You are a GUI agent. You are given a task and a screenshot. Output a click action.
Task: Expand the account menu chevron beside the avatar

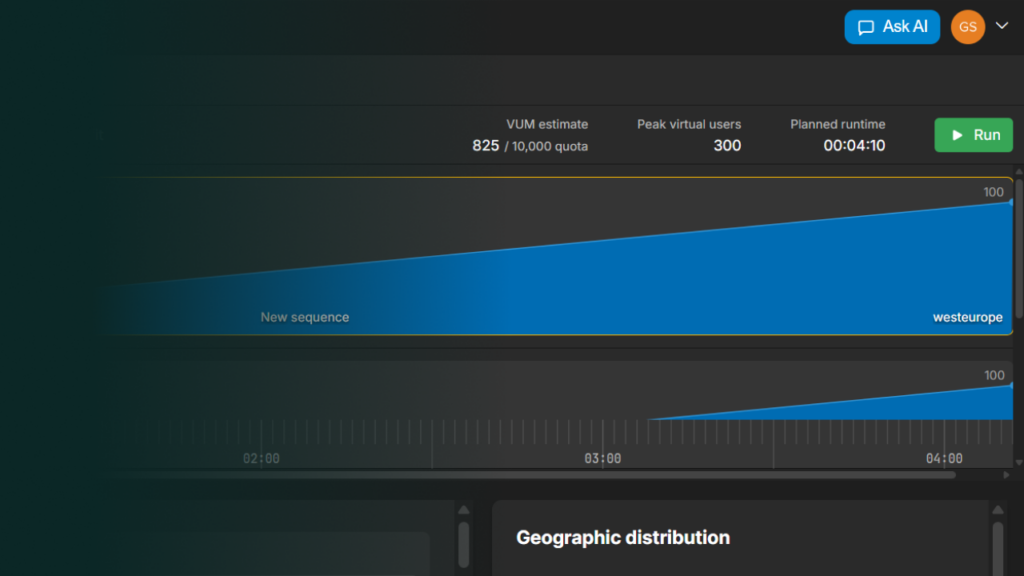coord(1002,27)
